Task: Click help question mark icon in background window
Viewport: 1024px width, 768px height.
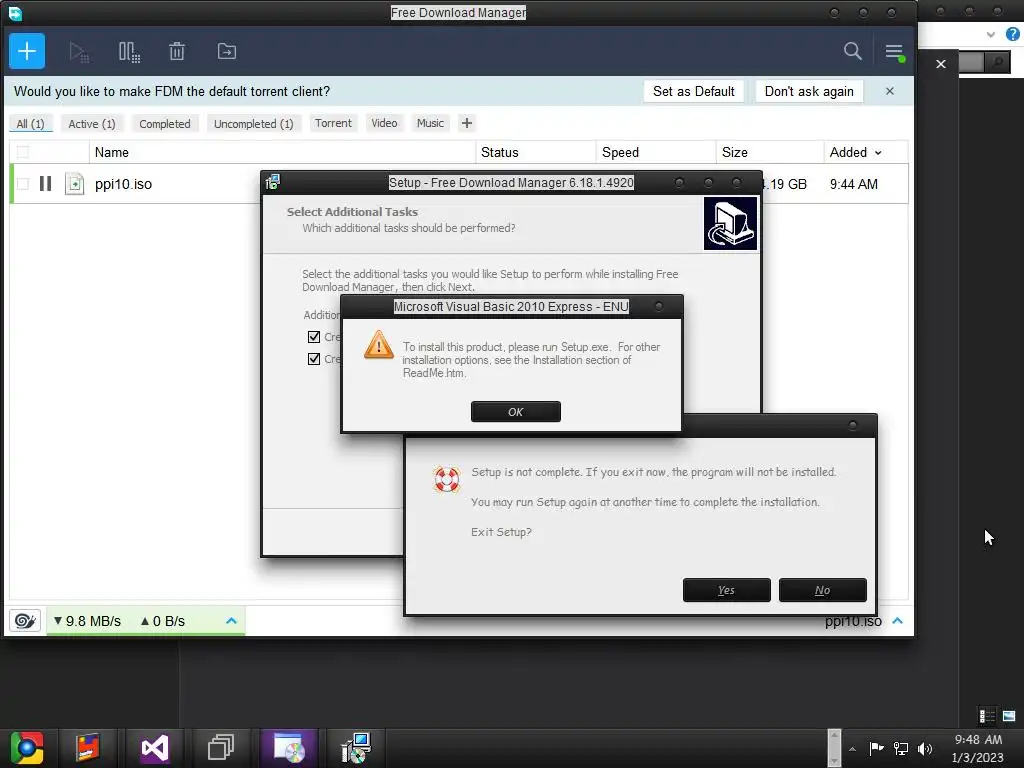Action: click(1012, 34)
